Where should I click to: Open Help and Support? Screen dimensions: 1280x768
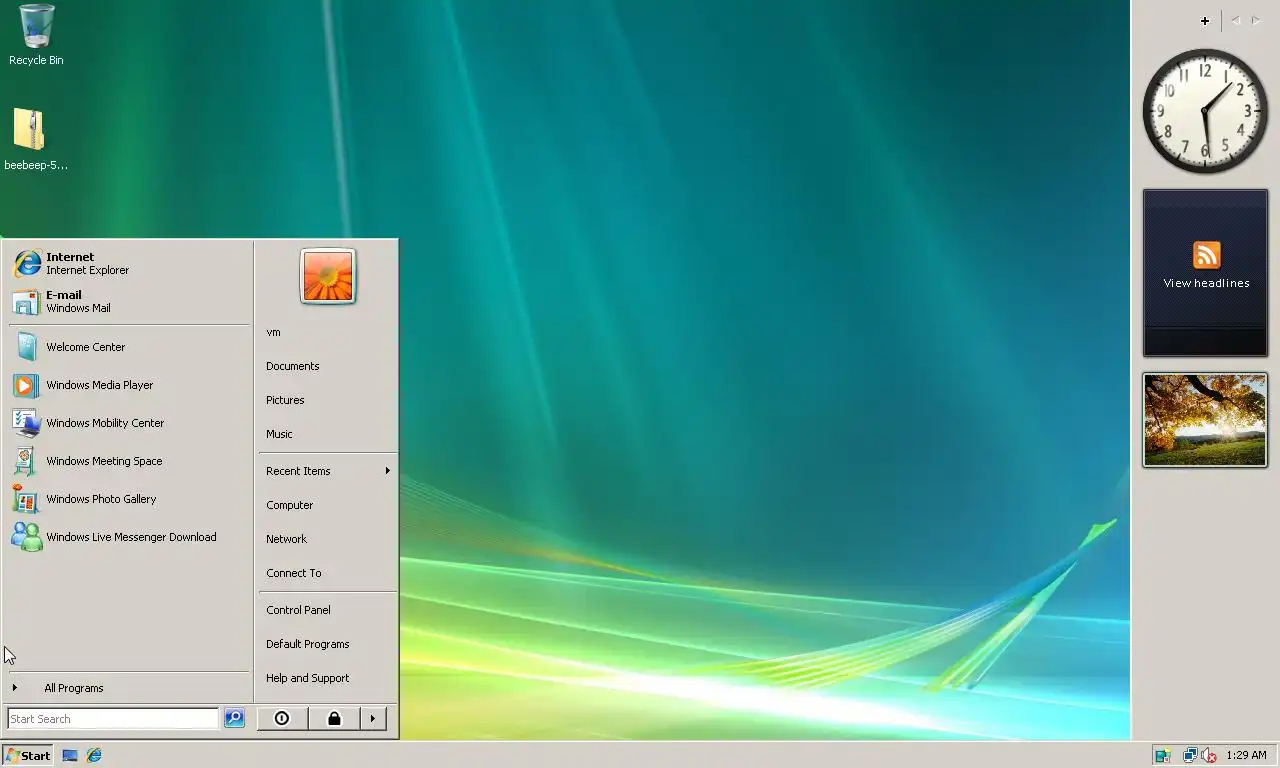pyautogui.click(x=327, y=678)
